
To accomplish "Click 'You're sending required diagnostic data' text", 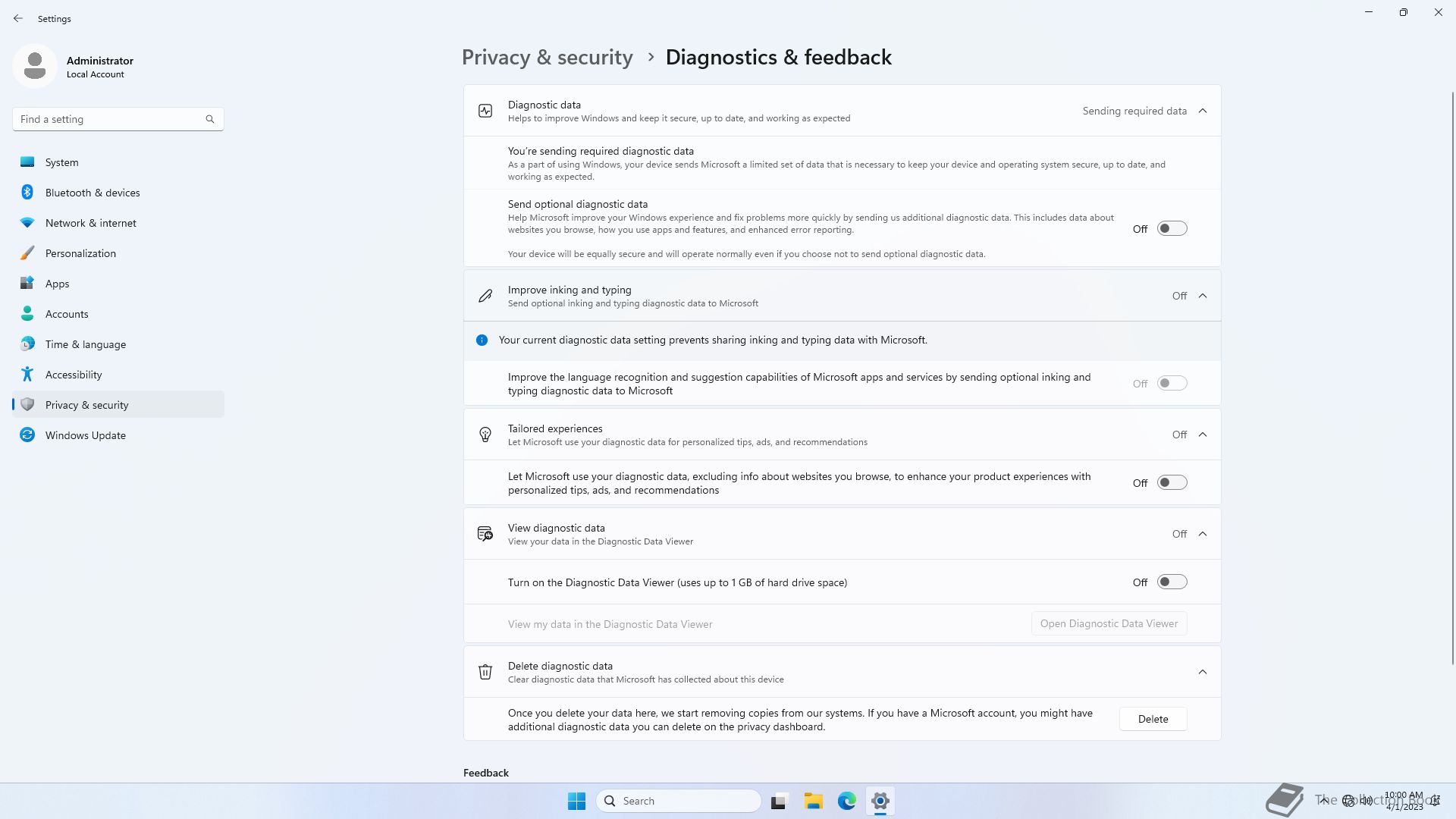I will pos(601,152).
